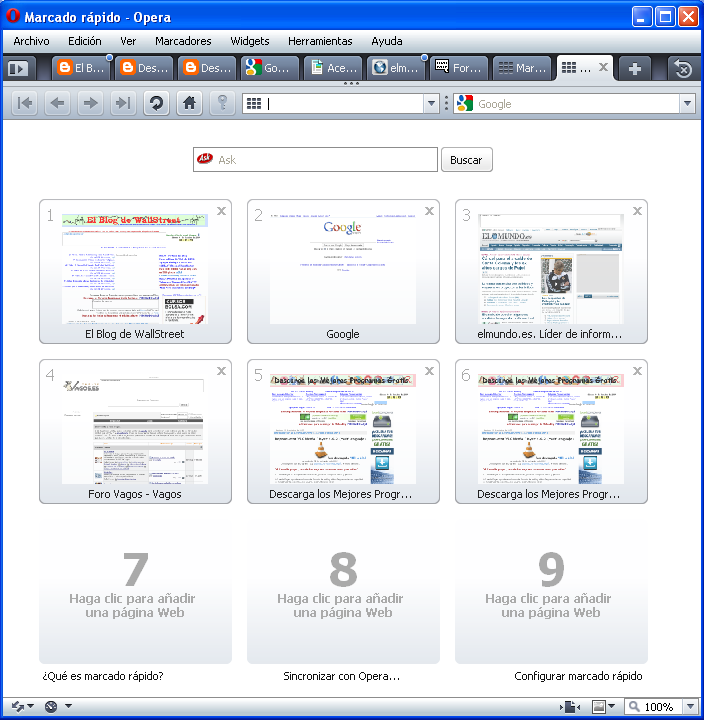
Task: Open the zoom percentage dropdown
Action: click(x=690, y=707)
